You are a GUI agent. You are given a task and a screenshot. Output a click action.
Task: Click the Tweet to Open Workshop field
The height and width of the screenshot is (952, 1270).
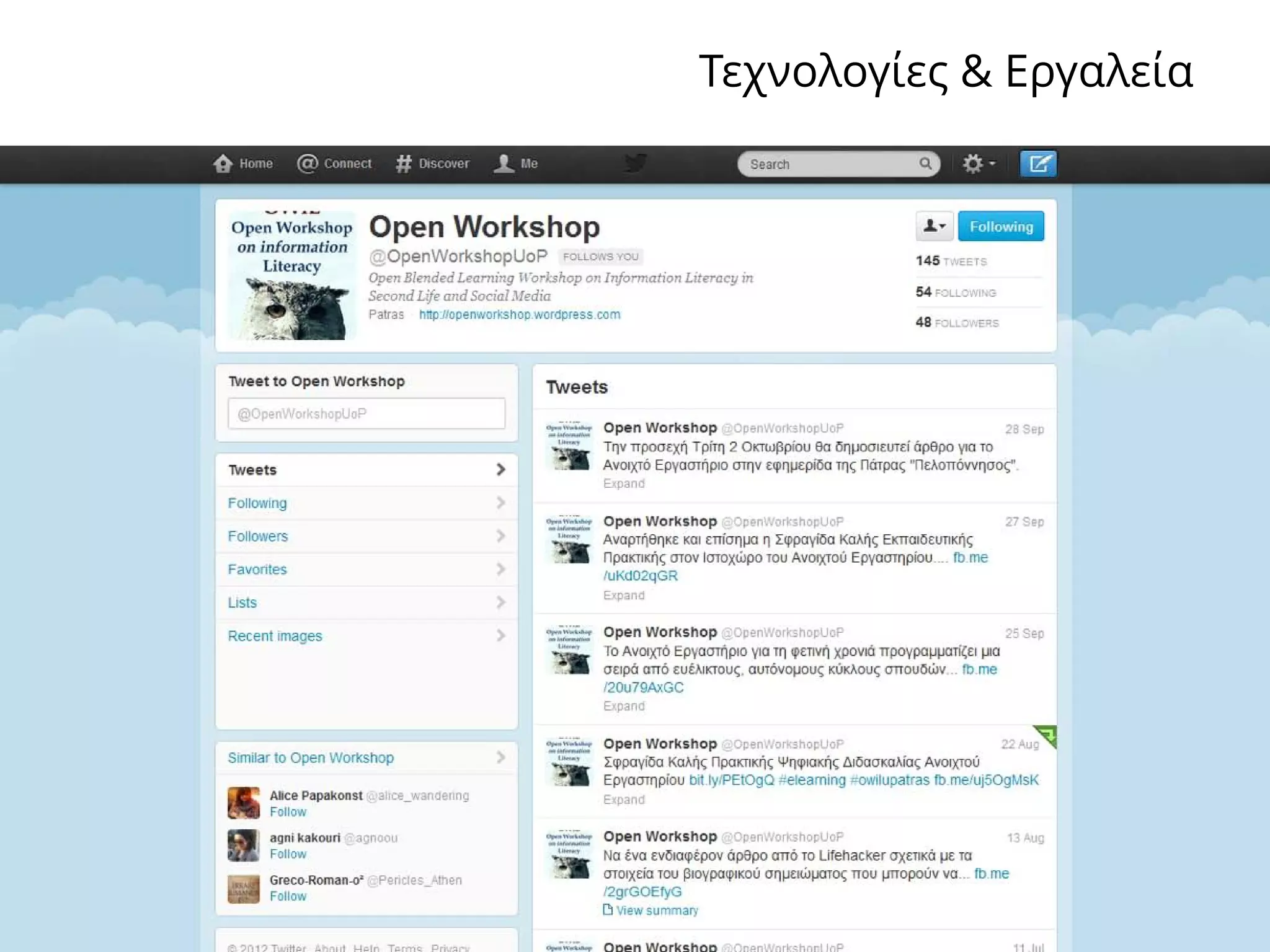click(366, 413)
